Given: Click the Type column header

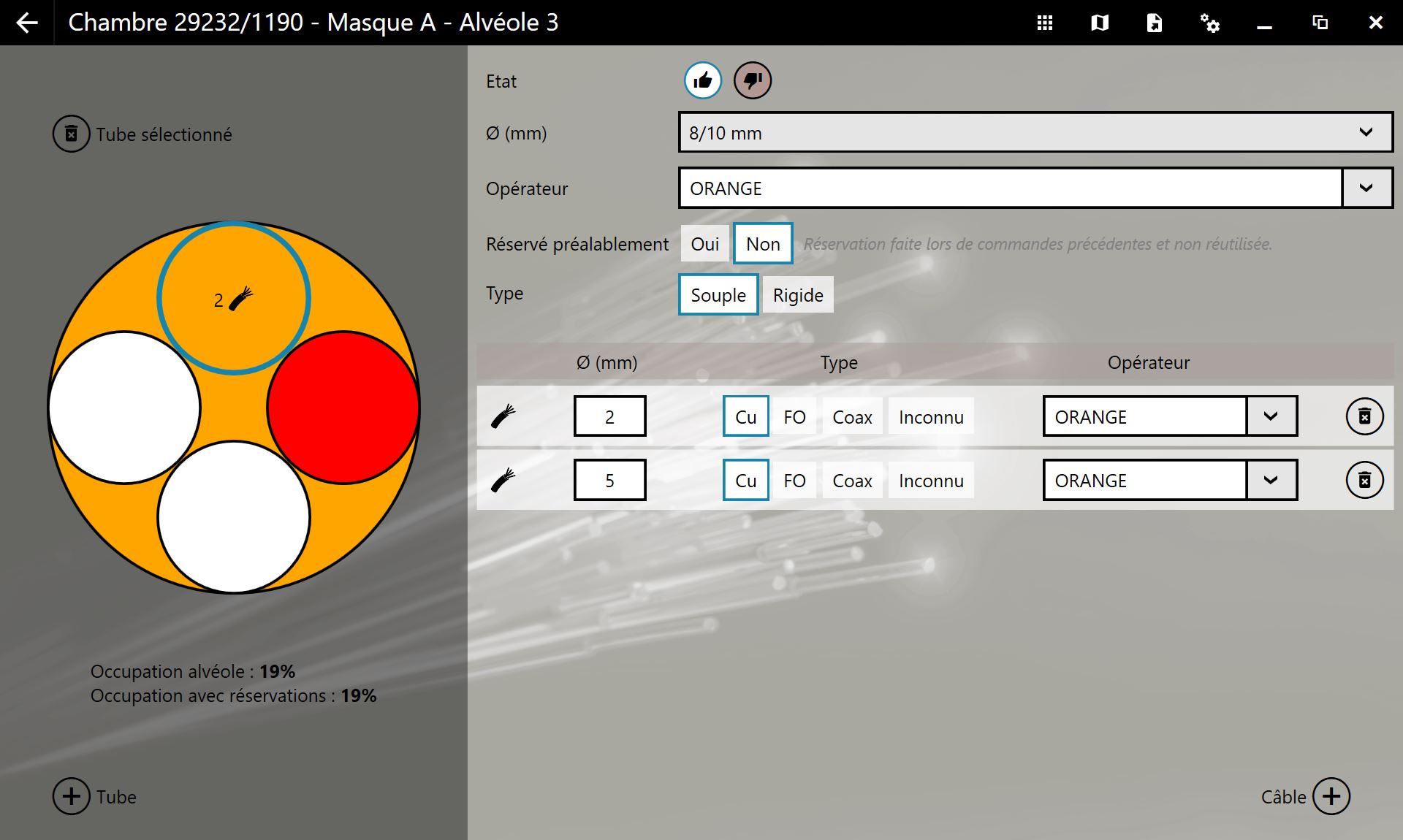Looking at the screenshot, I should point(839,363).
